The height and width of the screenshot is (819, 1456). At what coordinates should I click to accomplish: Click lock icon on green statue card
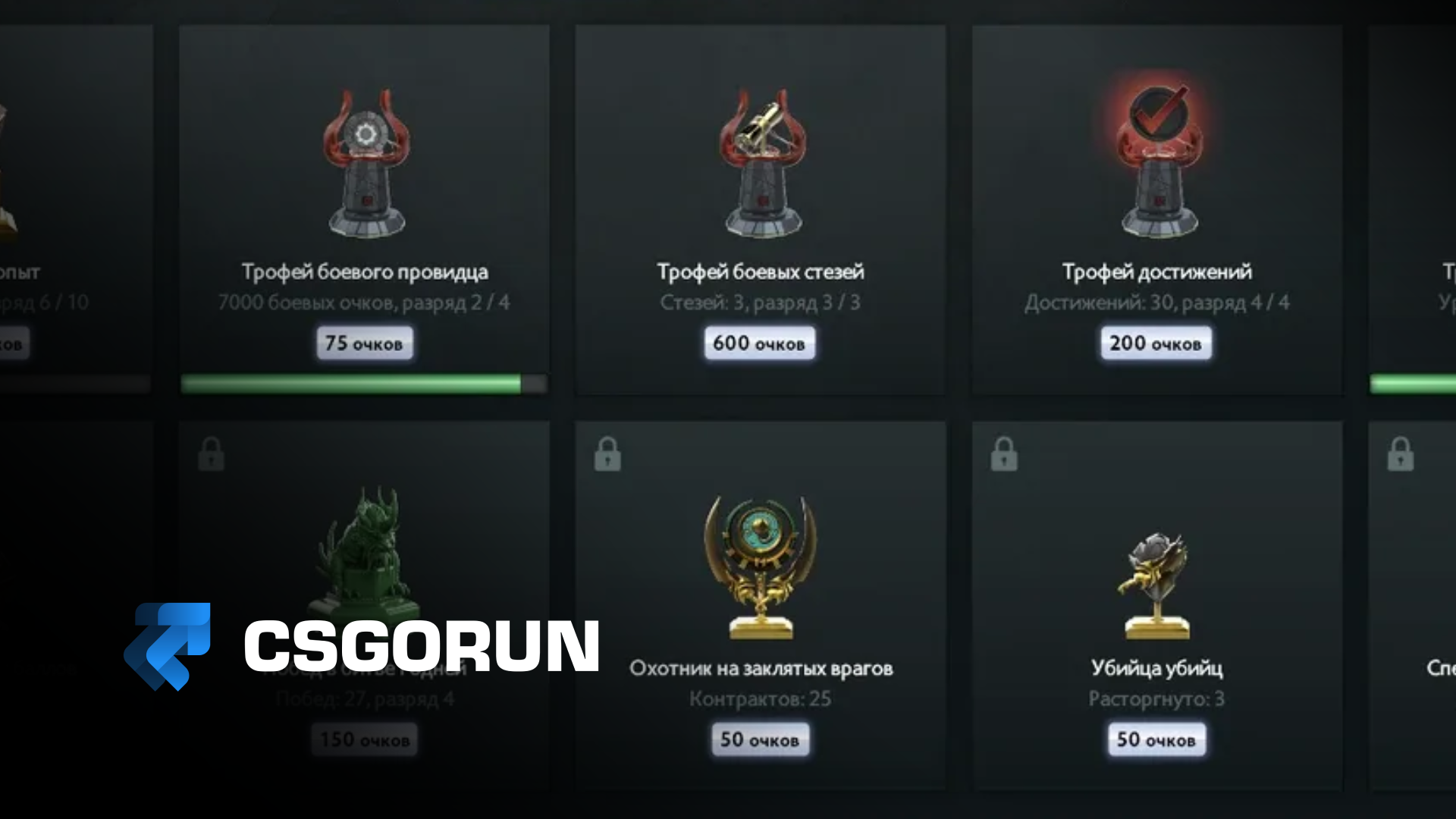211,453
